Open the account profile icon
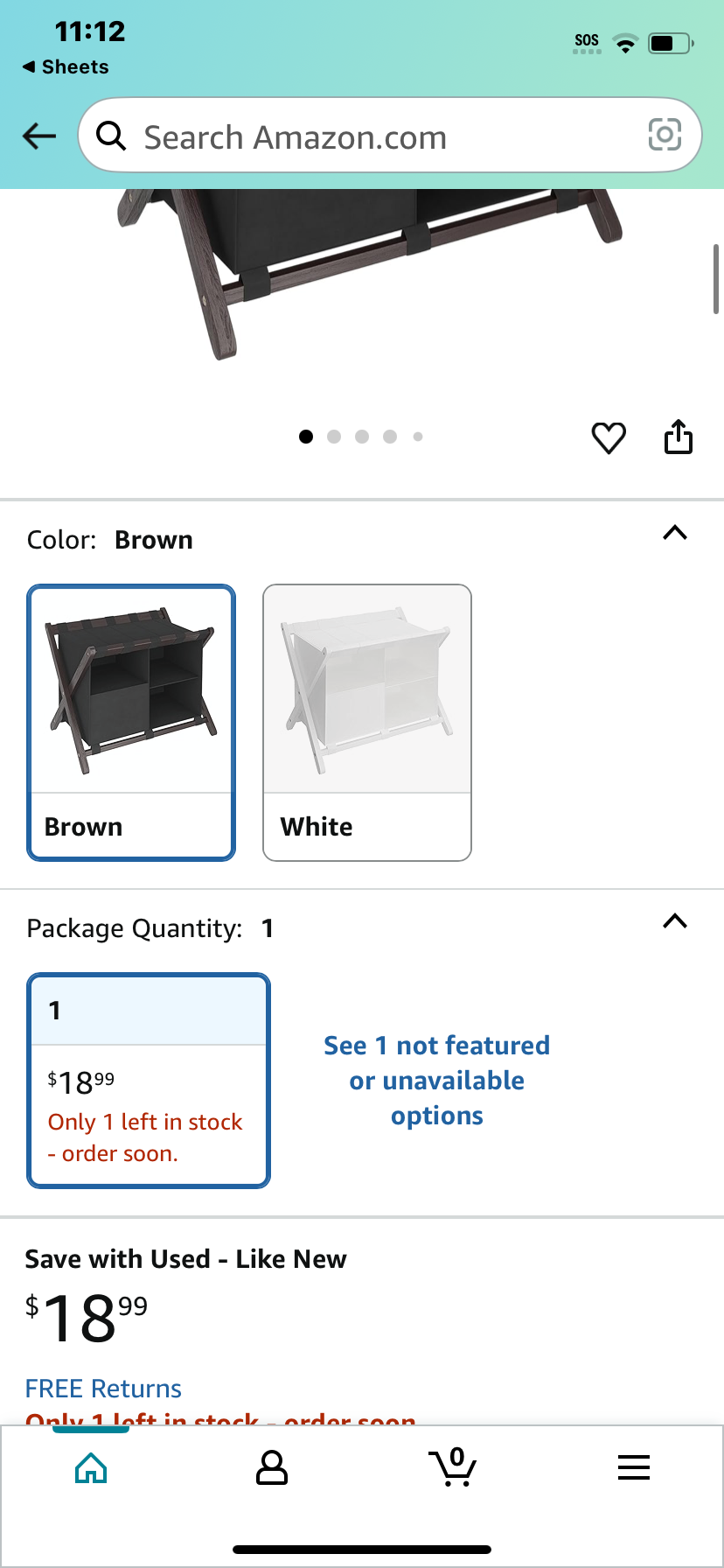Image resolution: width=724 pixels, height=1568 pixels. point(272,1468)
